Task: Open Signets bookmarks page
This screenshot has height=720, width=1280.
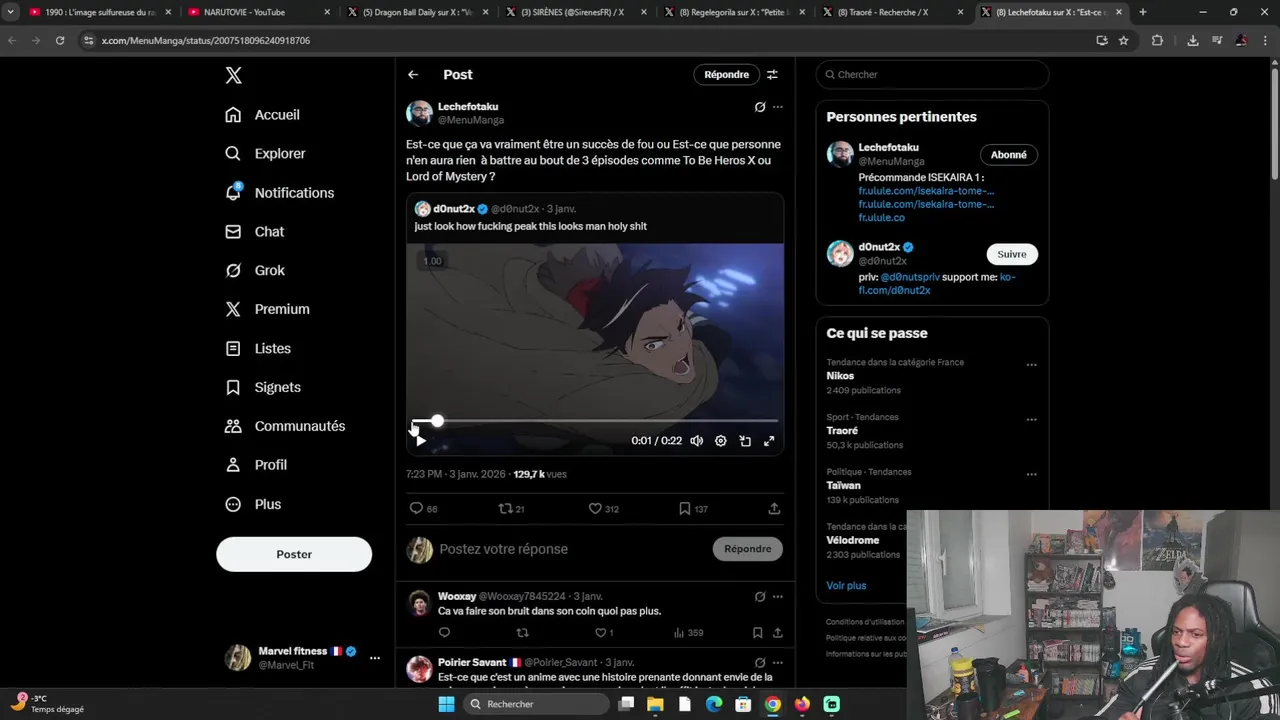Action: [x=263, y=388]
